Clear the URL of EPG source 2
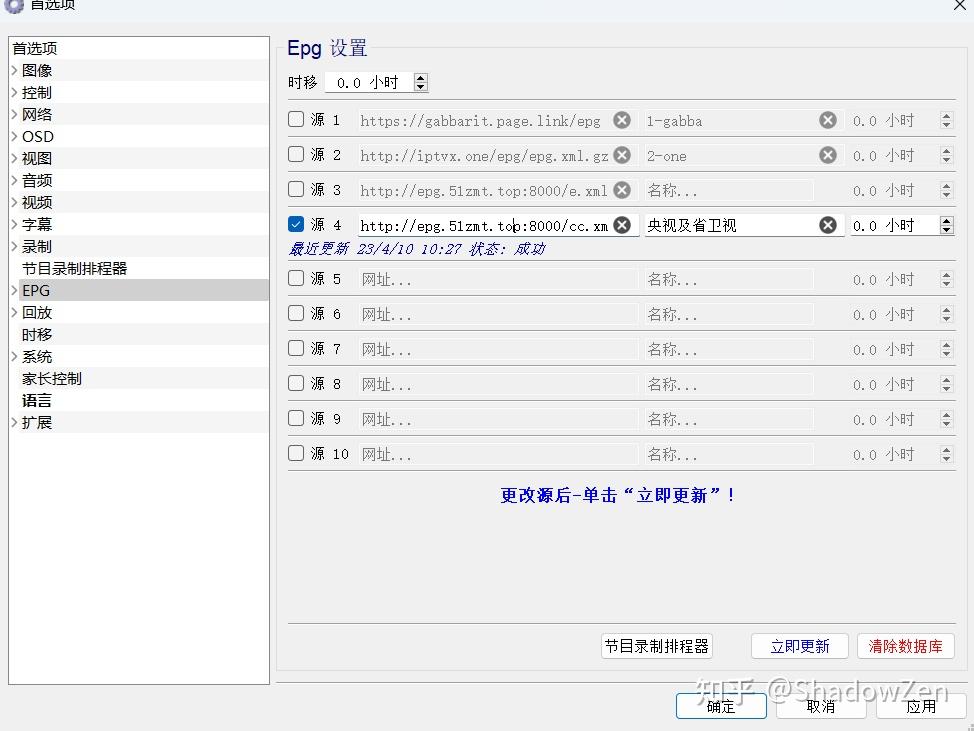974x731 pixels. [621, 154]
